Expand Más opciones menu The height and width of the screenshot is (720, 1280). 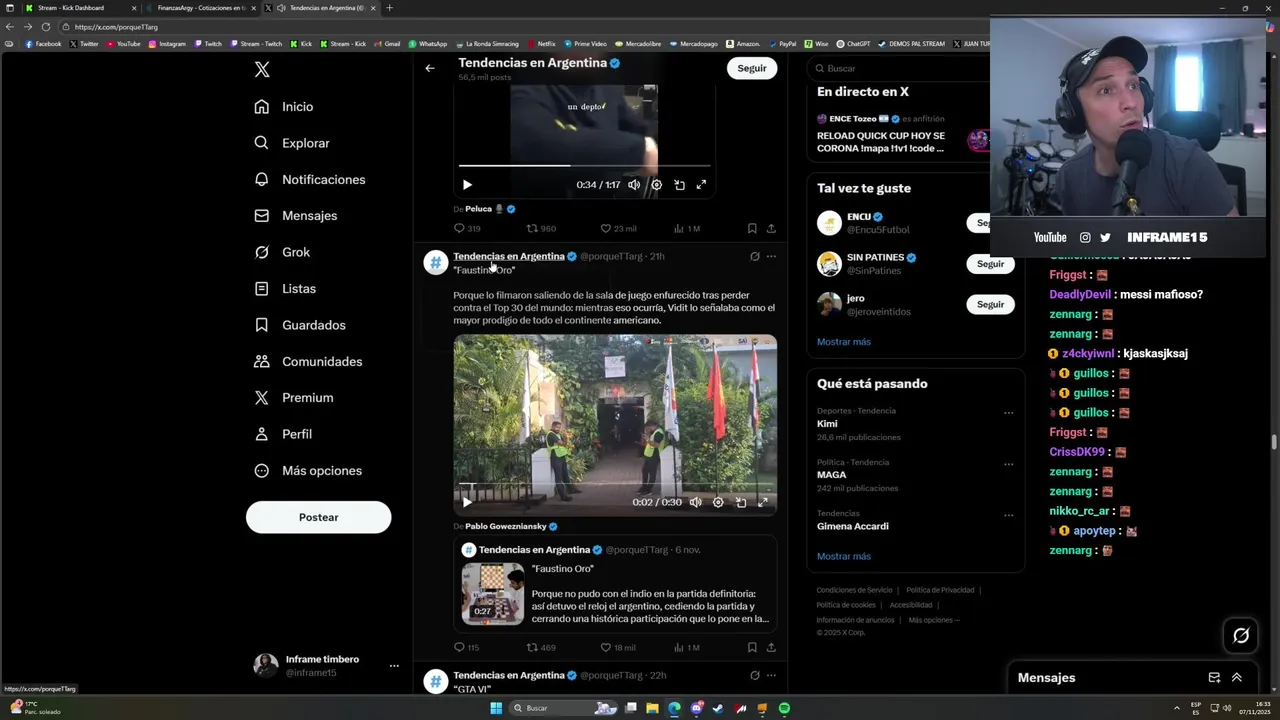click(x=308, y=471)
